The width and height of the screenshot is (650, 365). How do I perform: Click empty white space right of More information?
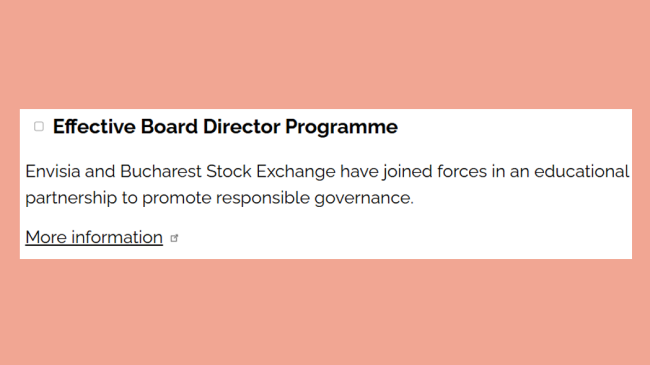tap(394, 238)
